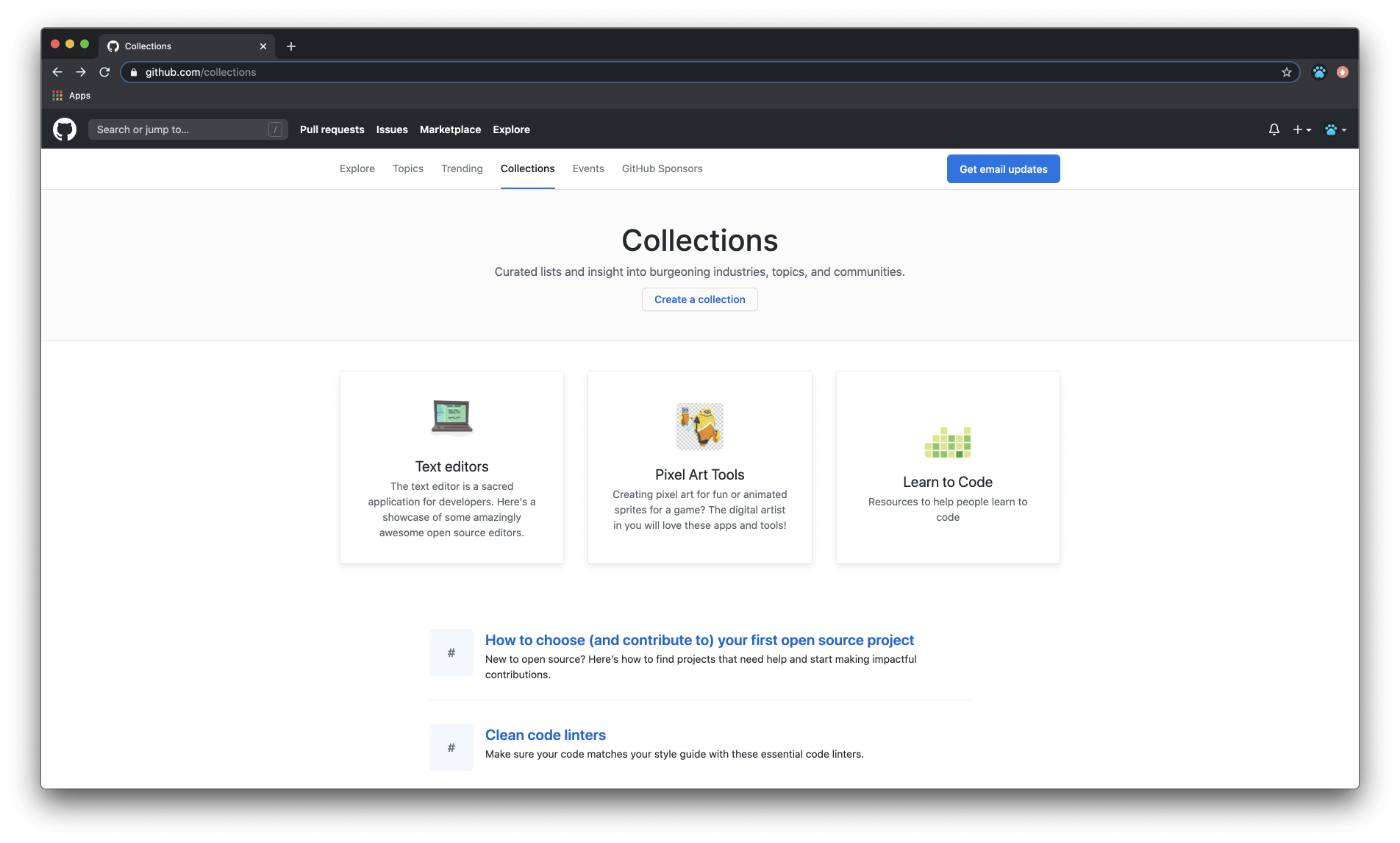Screen dimensions: 1400x843
Task: Reload the current page
Action: (104, 71)
